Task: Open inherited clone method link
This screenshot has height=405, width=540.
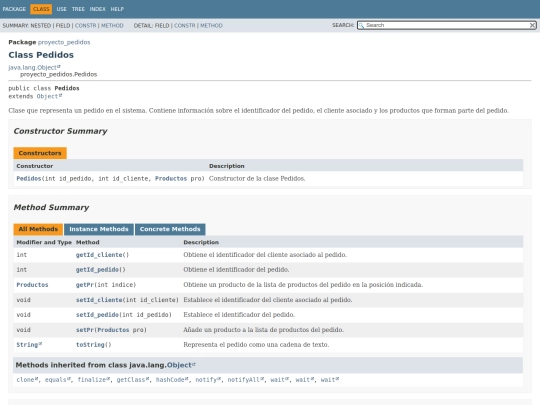Action: pyautogui.click(x=27, y=380)
